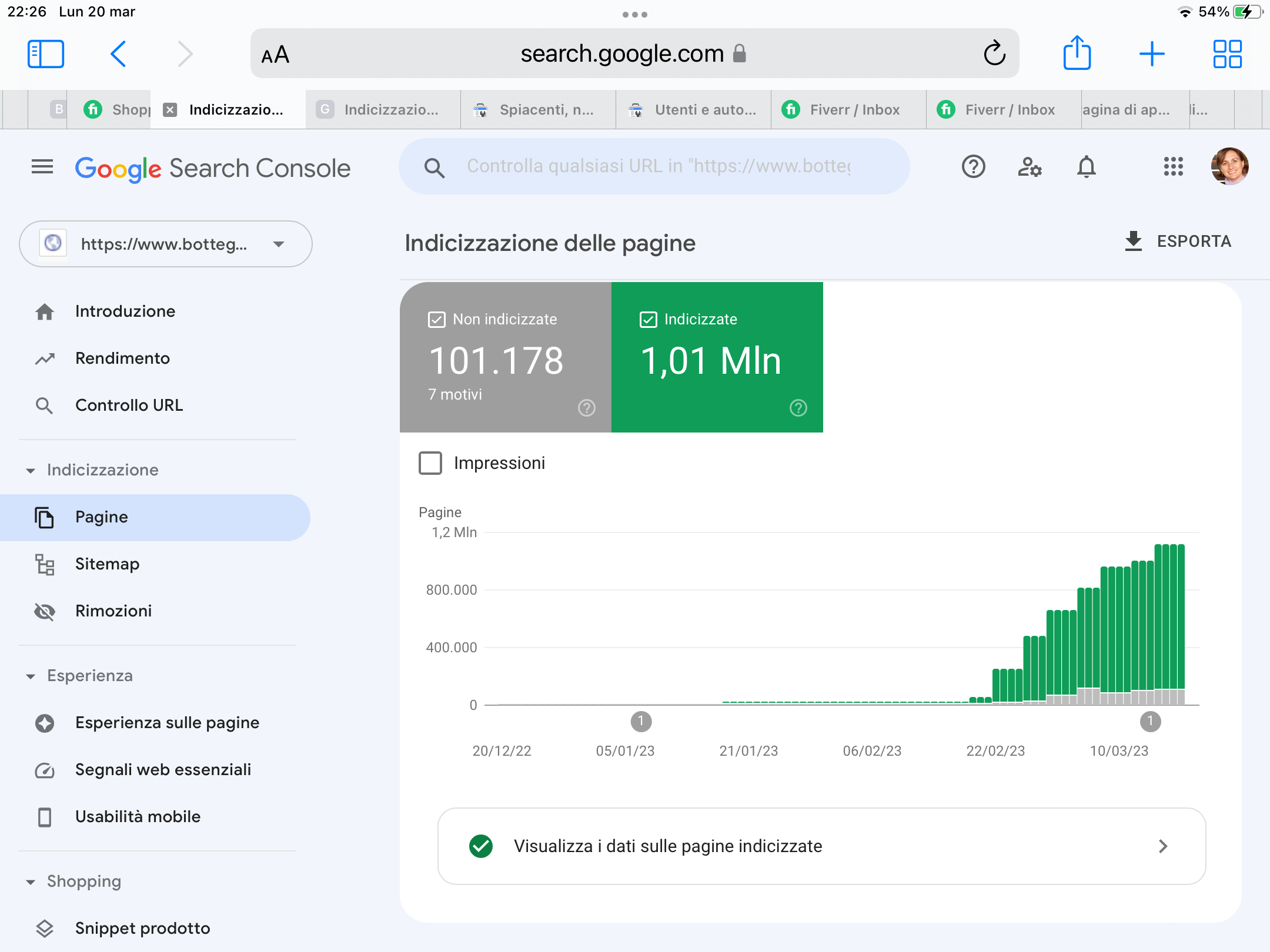Tap the three-dot multitasking control
Screen dimensions: 1270x952
(x=635, y=15)
